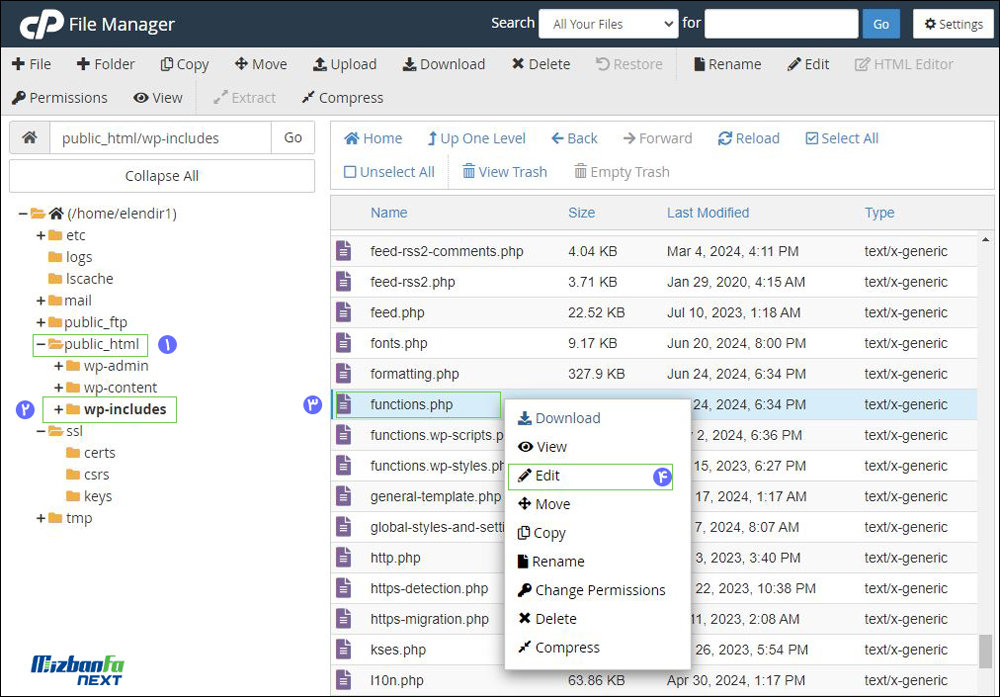
Task: Click View Trash
Action: pyautogui.click(x=504, y=172)
